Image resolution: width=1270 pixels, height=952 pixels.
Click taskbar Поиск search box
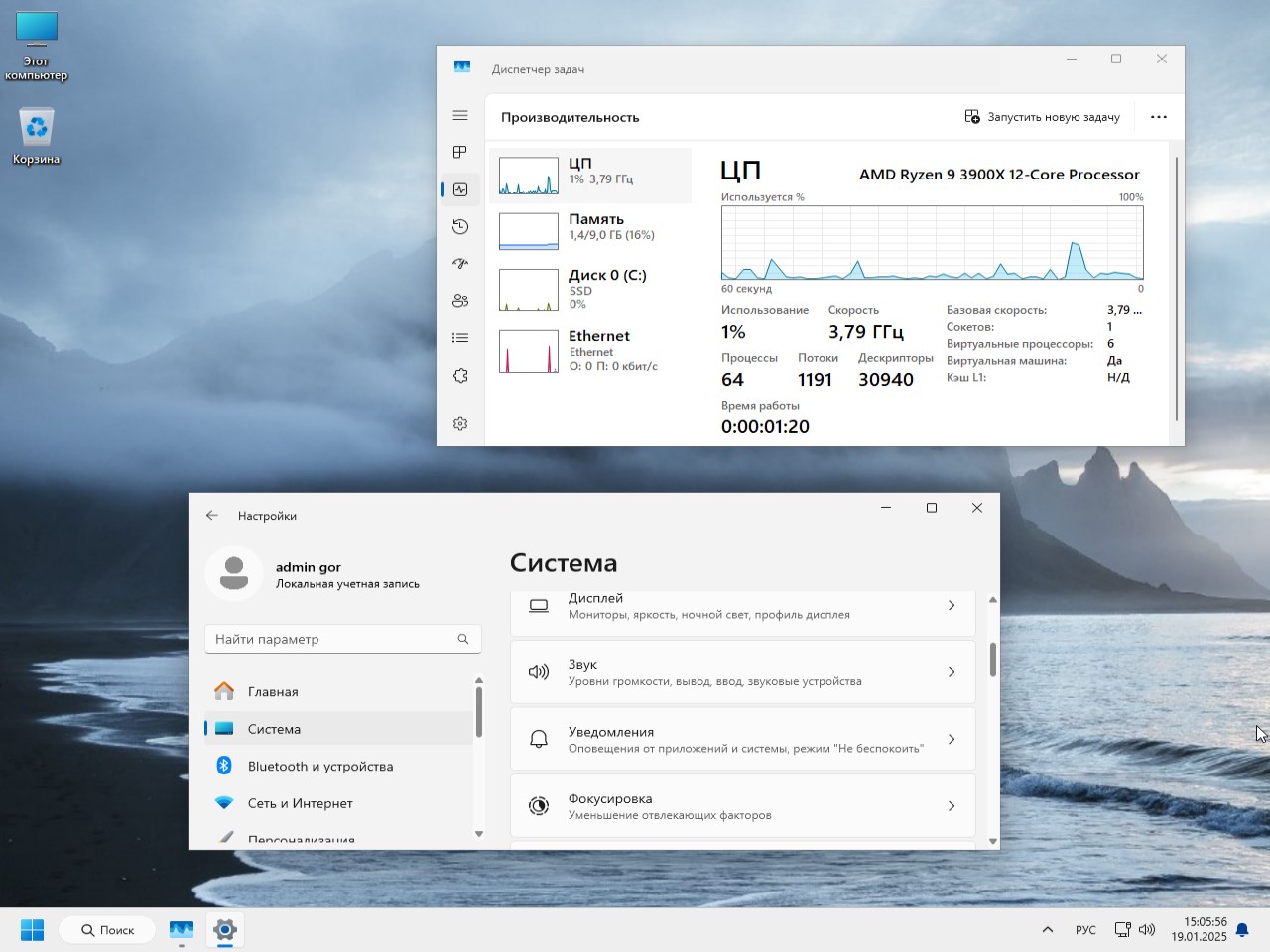click(x=106, y=930)
